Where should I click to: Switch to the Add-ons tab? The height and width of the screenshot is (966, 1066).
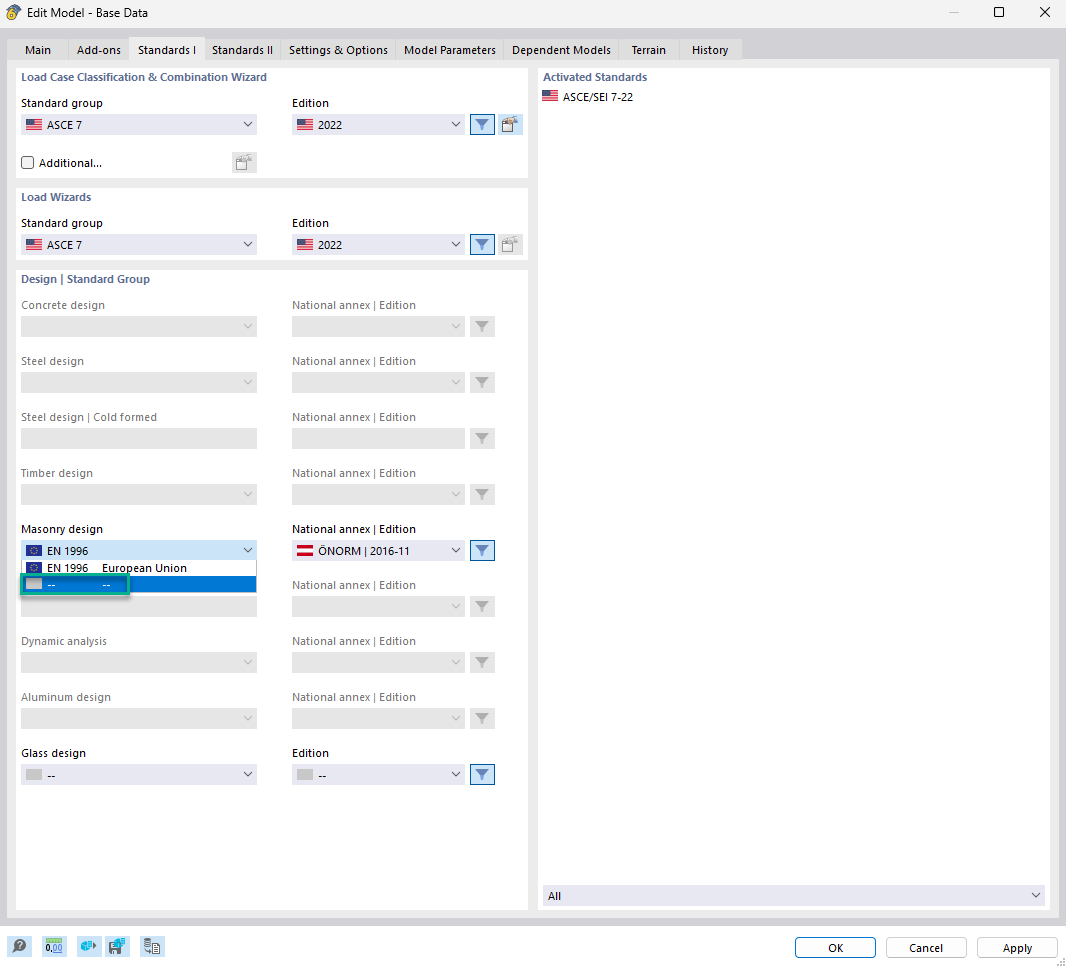pyautogui.click(x=99, y=50)
